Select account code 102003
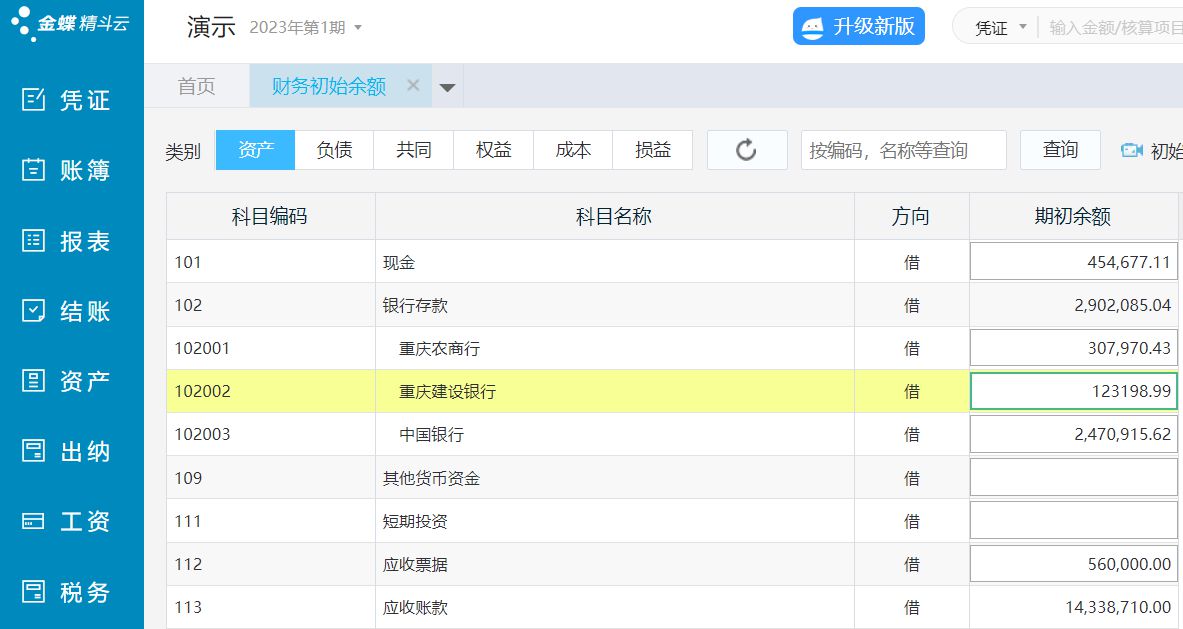 [202, 434]
